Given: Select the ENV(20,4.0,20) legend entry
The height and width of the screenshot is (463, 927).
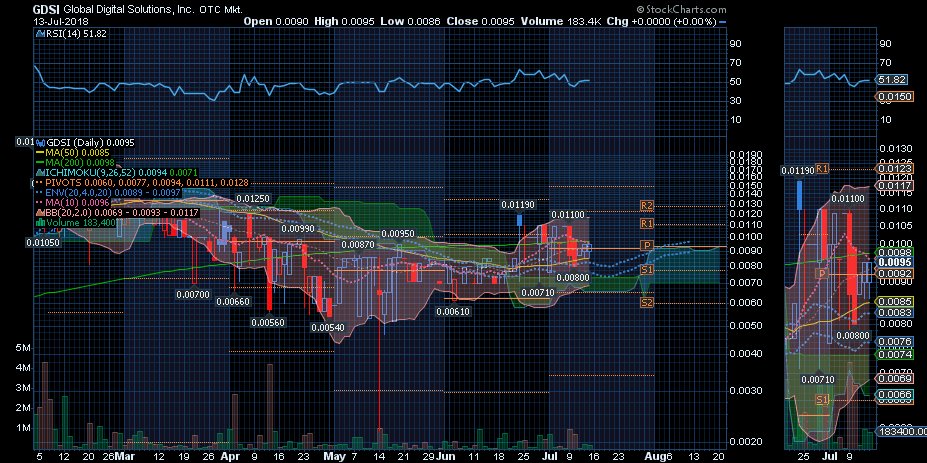Looking at the screenshot, I should coord(109,192).
